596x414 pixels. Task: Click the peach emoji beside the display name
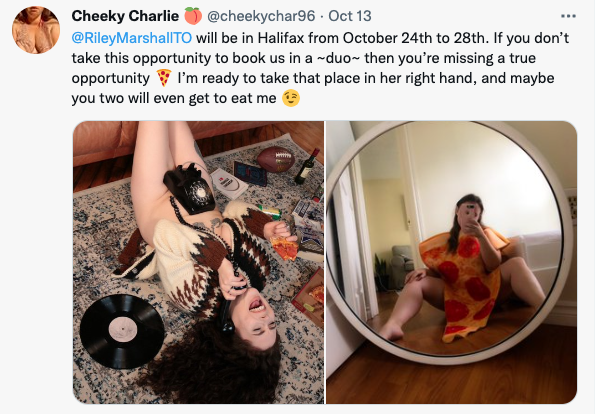[193, 16]
